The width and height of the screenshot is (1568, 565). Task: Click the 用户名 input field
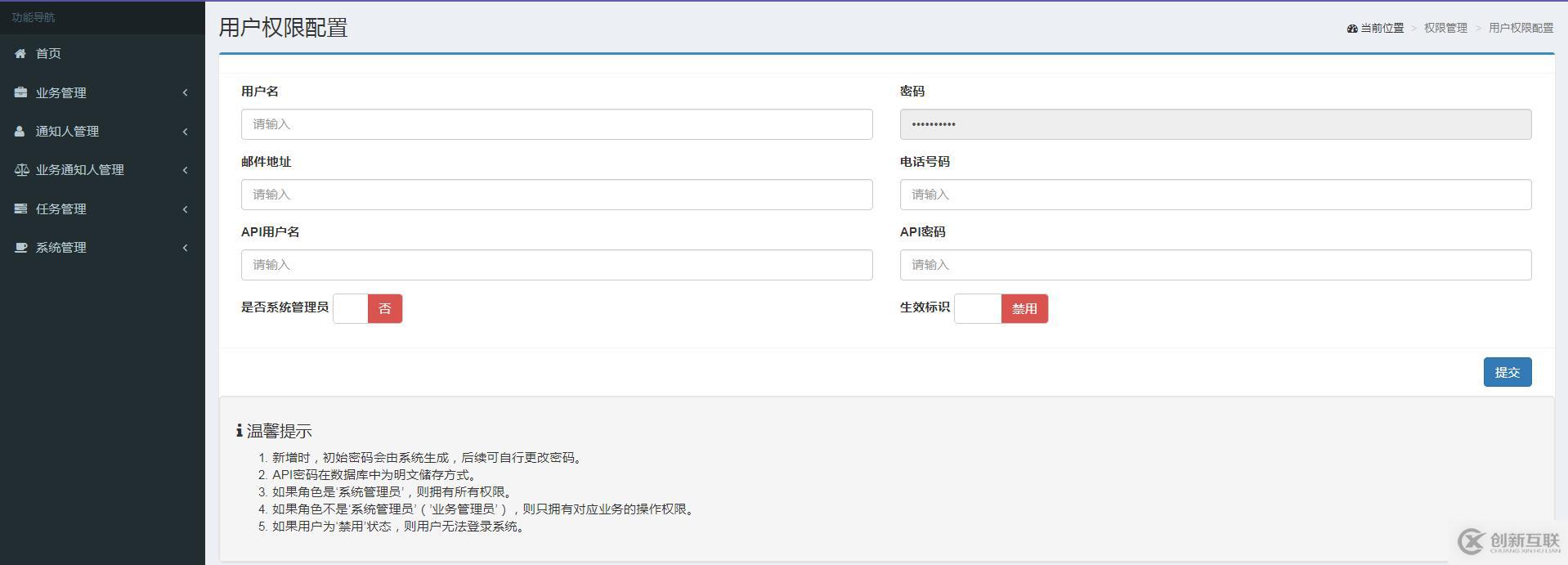click(x=556, y=124)
